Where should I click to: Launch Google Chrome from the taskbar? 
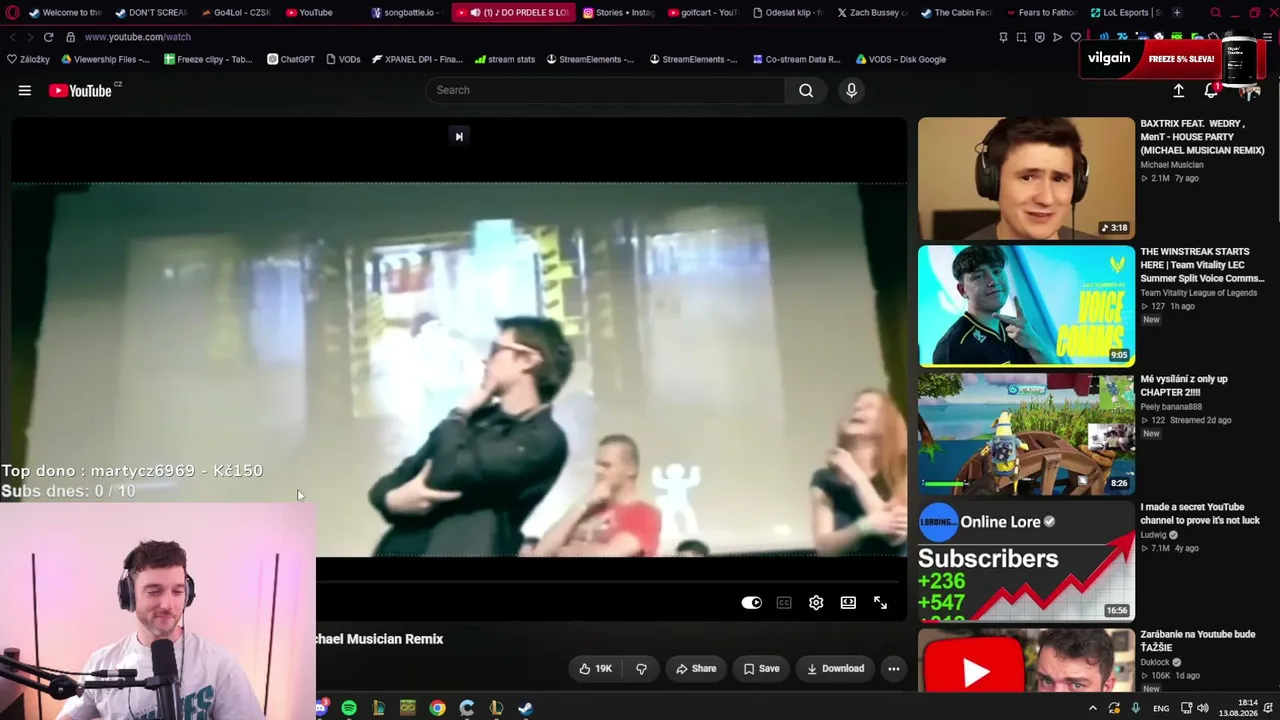[437, 708]
